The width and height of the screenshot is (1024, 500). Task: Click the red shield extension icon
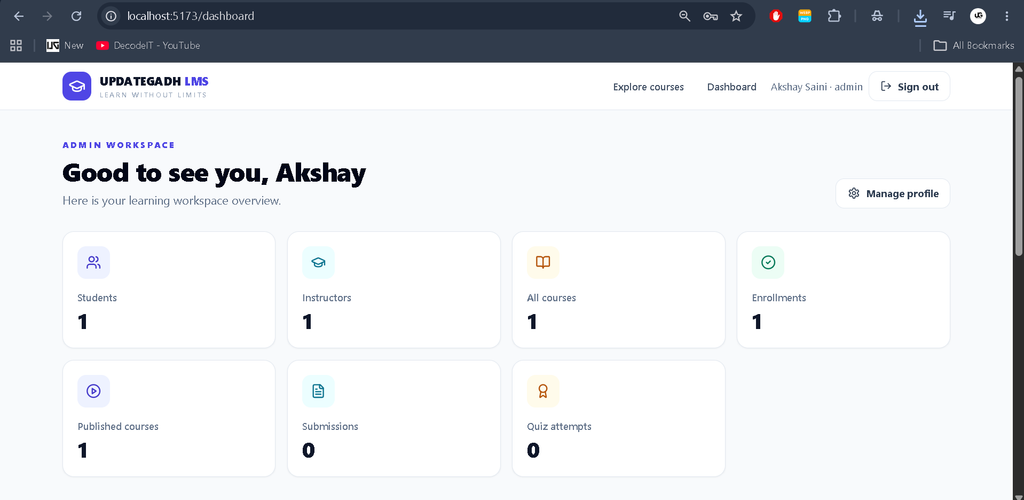(x=776, y=16)
